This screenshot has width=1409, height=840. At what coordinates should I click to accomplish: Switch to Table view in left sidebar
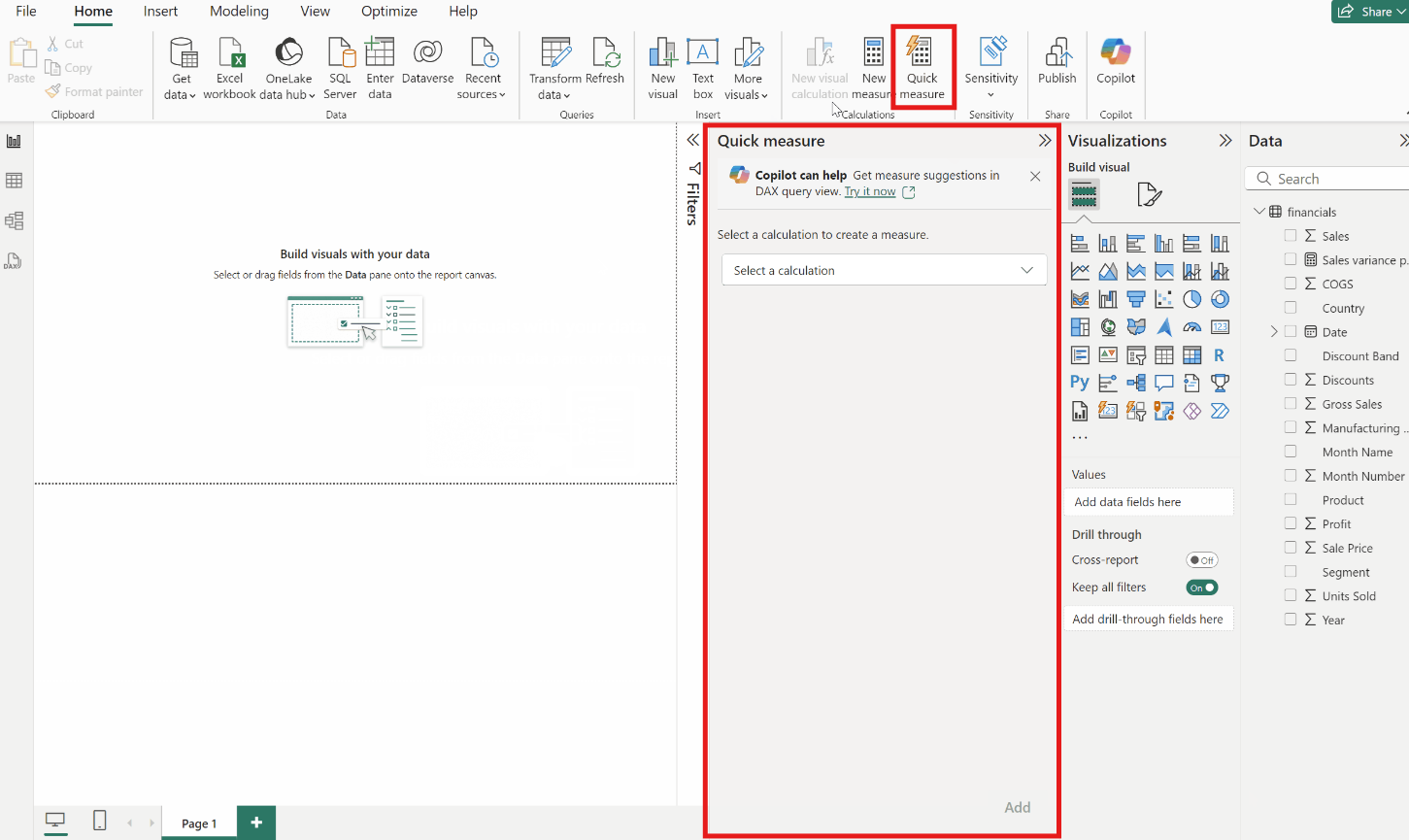15,181
